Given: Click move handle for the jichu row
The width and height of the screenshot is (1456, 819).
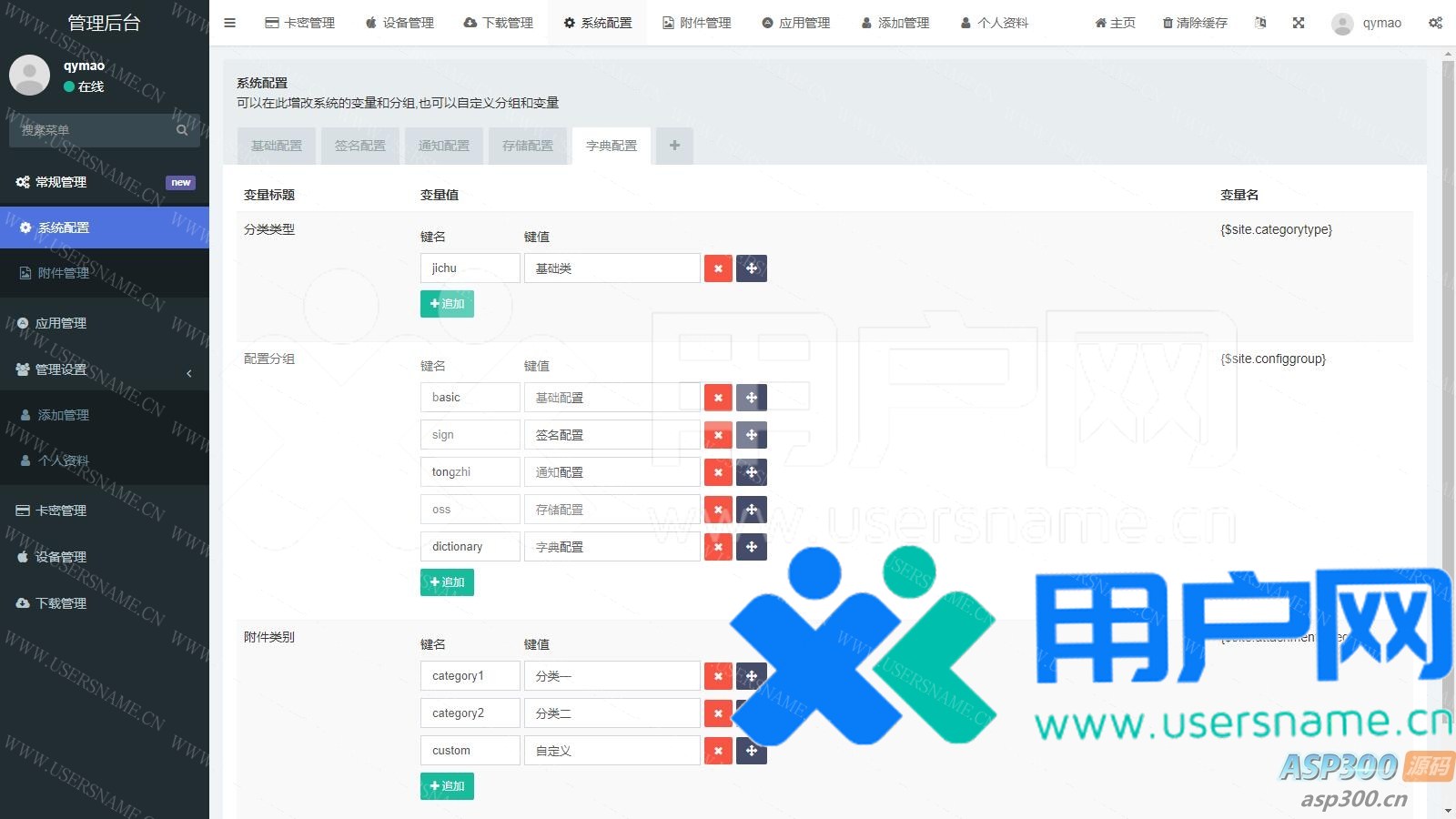Looking at the screenshot, I should [752, 268].
